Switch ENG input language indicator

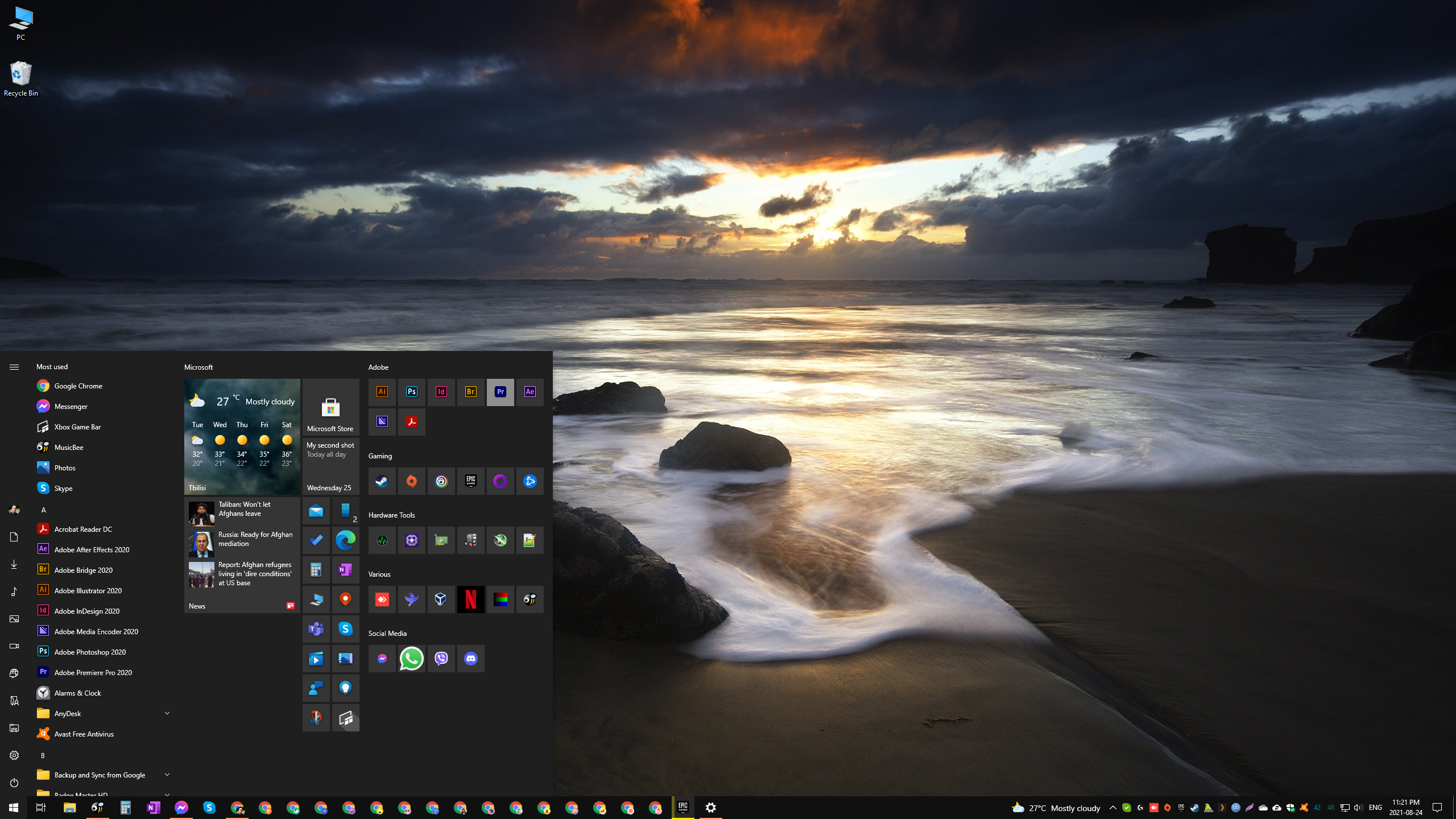1375,808
